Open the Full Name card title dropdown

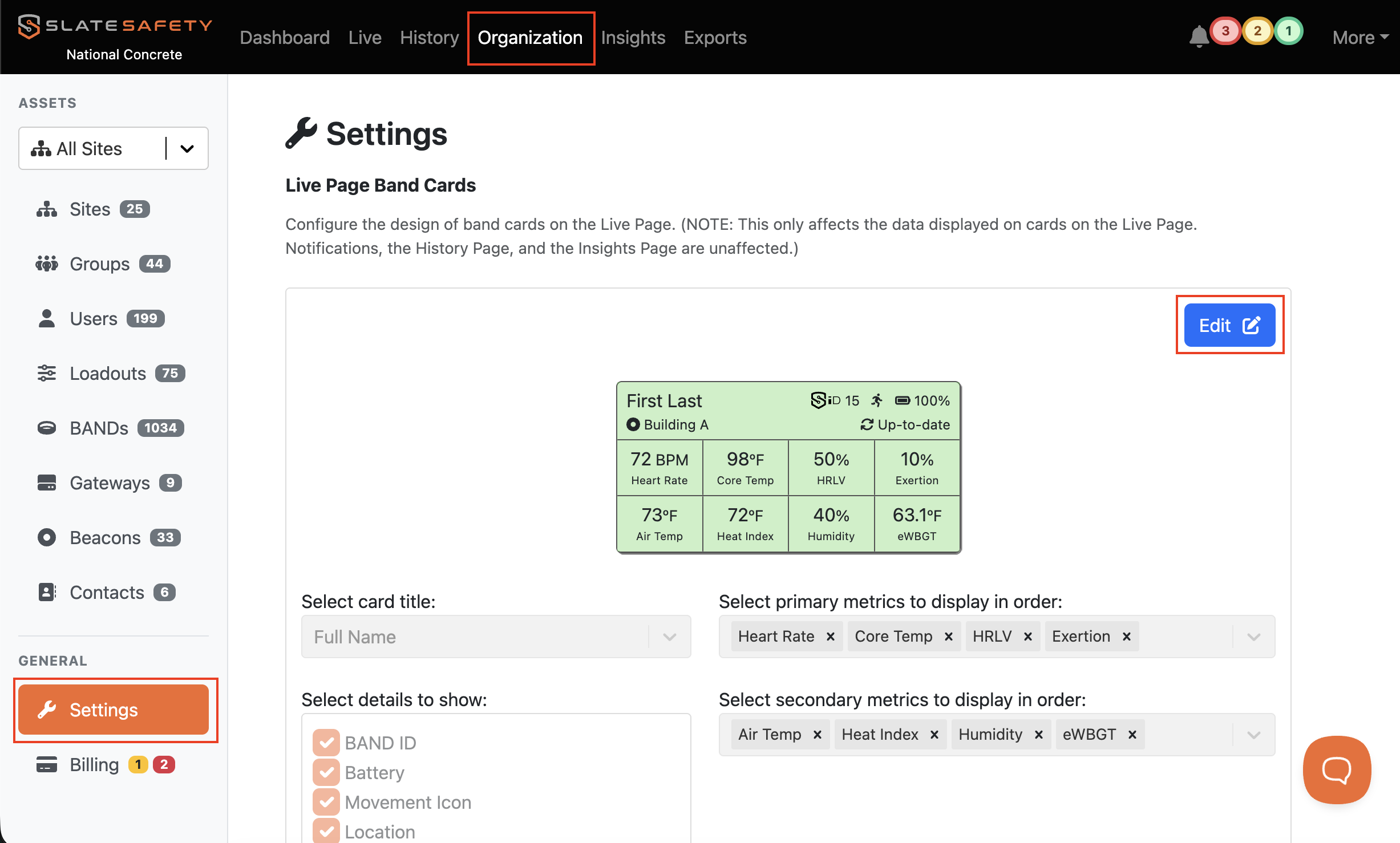click(496, 637)
